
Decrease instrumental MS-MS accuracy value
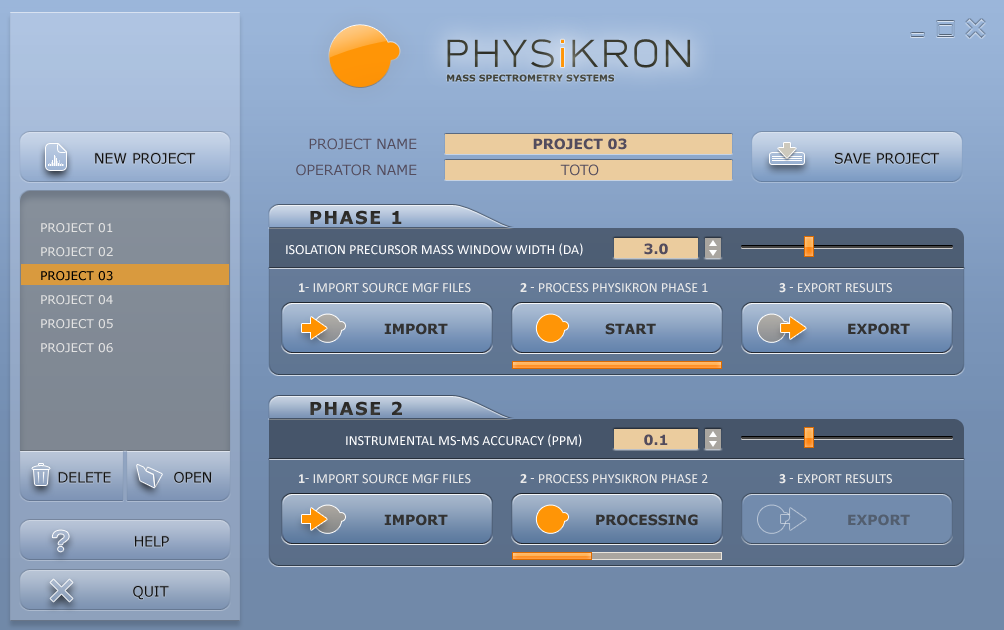click(x=713, y=445)
